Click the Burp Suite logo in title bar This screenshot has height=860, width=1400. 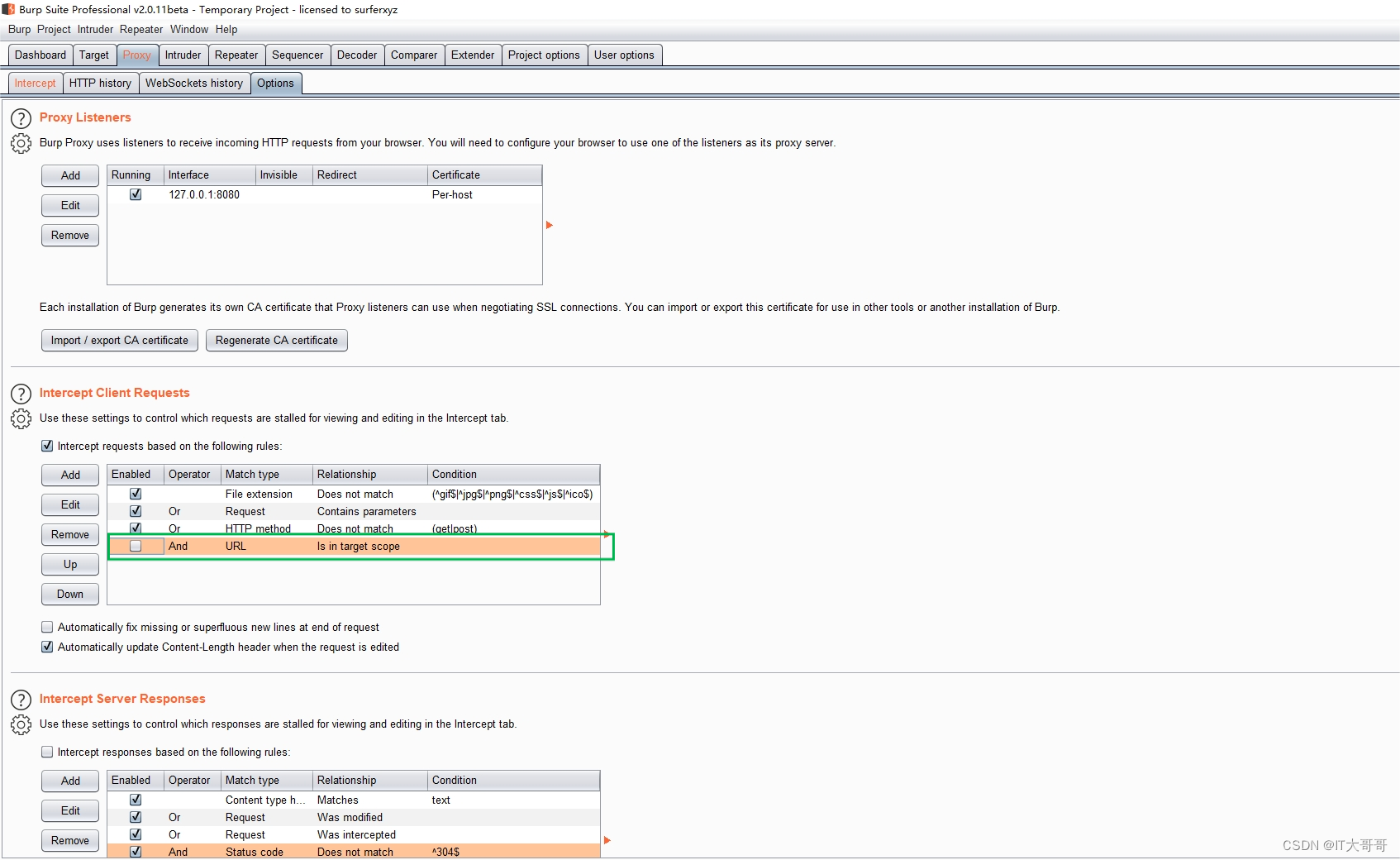tap(8, 9)
